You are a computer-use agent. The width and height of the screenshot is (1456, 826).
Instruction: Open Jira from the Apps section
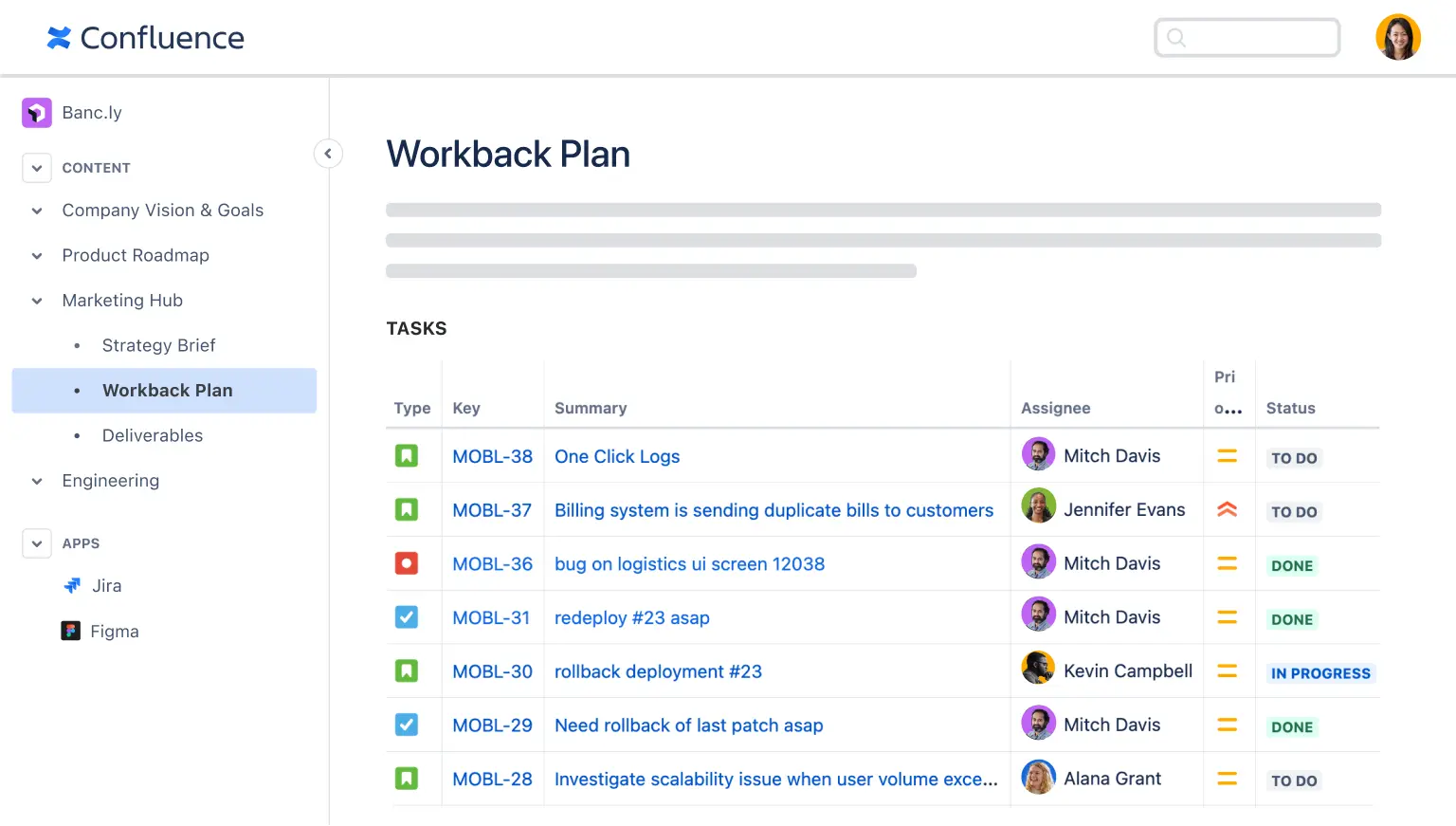(x=106, y=585)
